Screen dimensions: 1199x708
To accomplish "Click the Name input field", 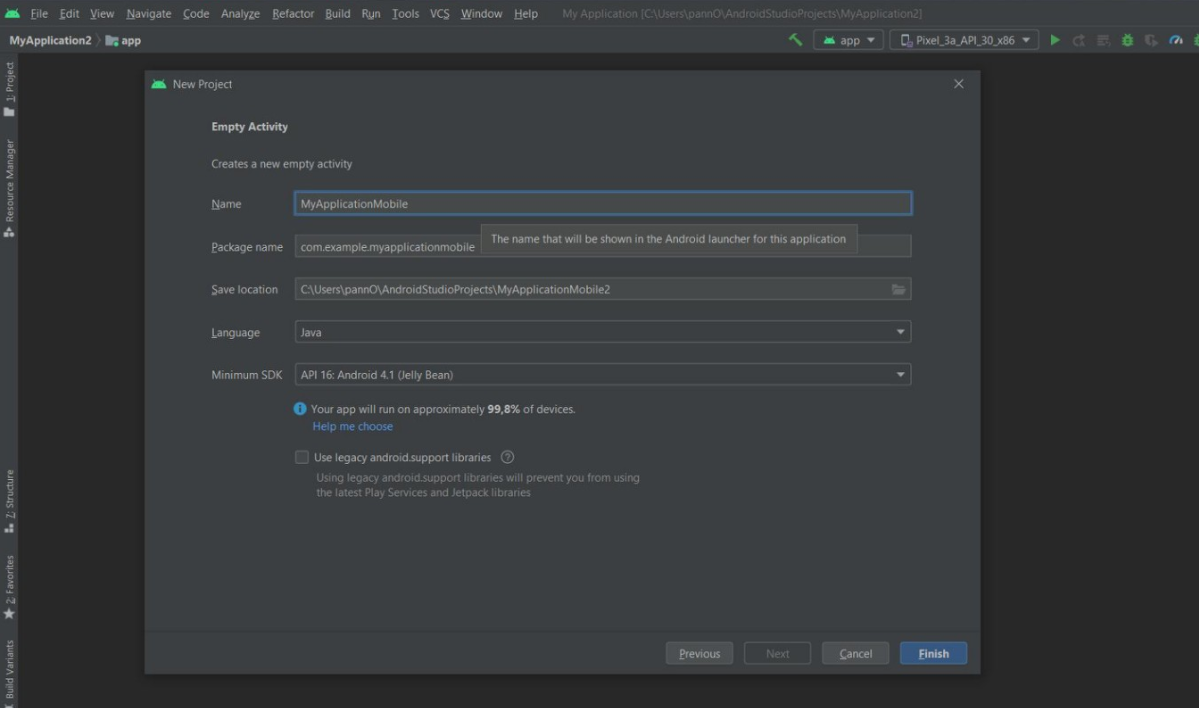I will pyautogui.click(x=603, y=203).
